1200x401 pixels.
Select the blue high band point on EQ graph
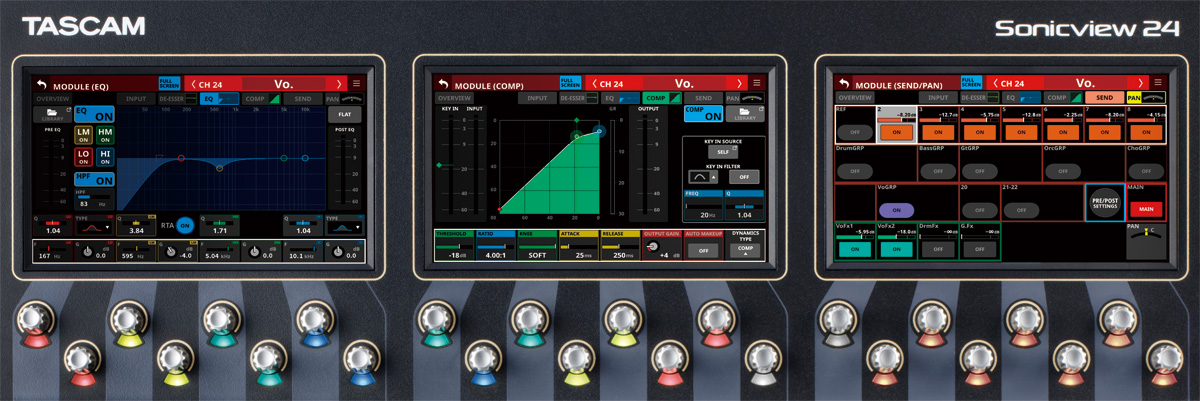tap(304, 158)
